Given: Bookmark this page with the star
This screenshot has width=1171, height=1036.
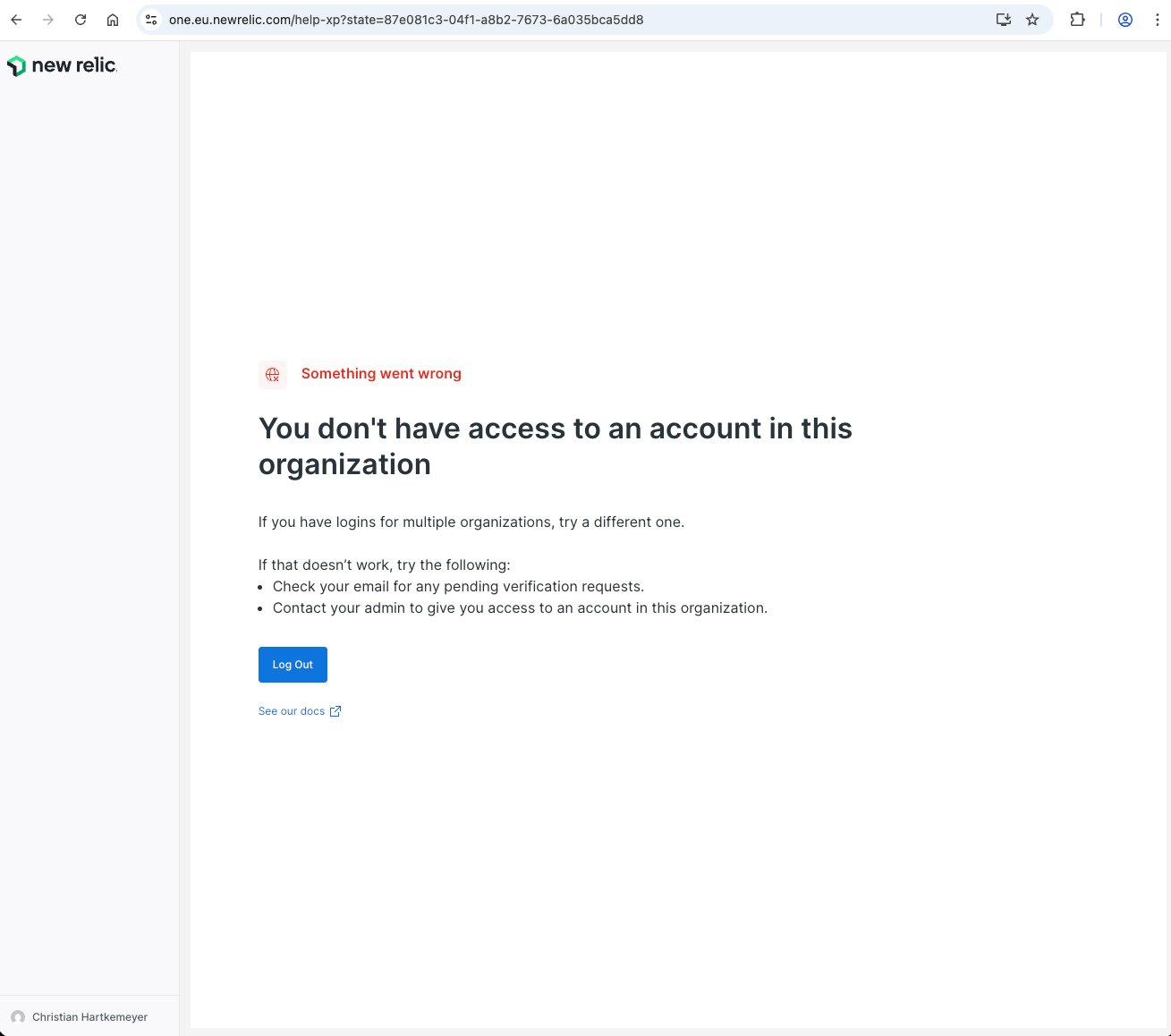Looking at the screenshot, I should pos(1032,20).
